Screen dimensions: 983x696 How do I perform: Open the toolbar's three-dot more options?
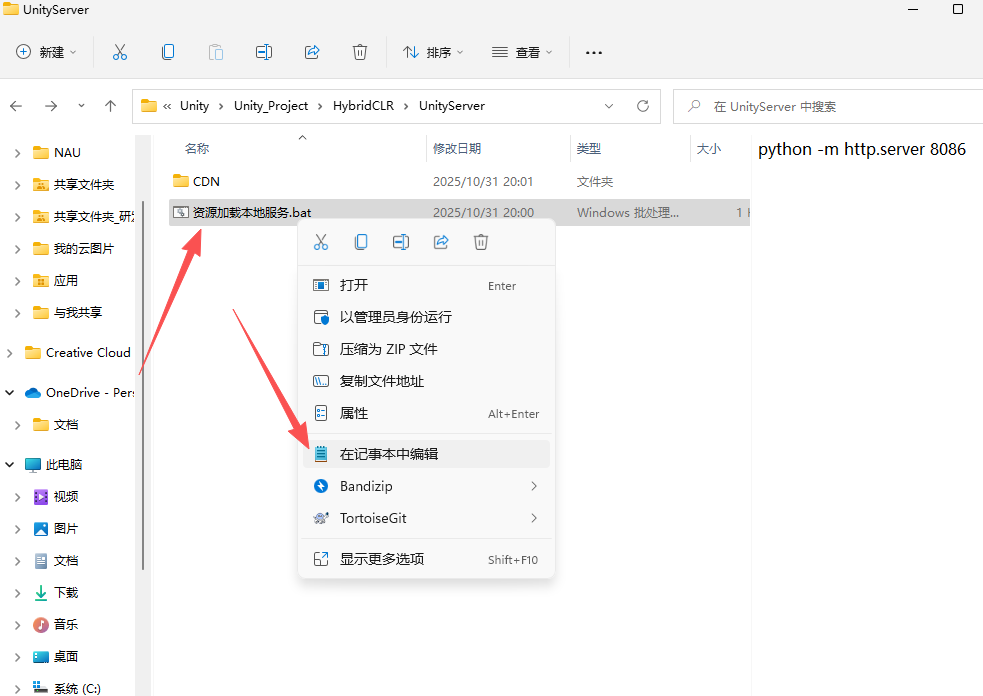tap(594, 53)
